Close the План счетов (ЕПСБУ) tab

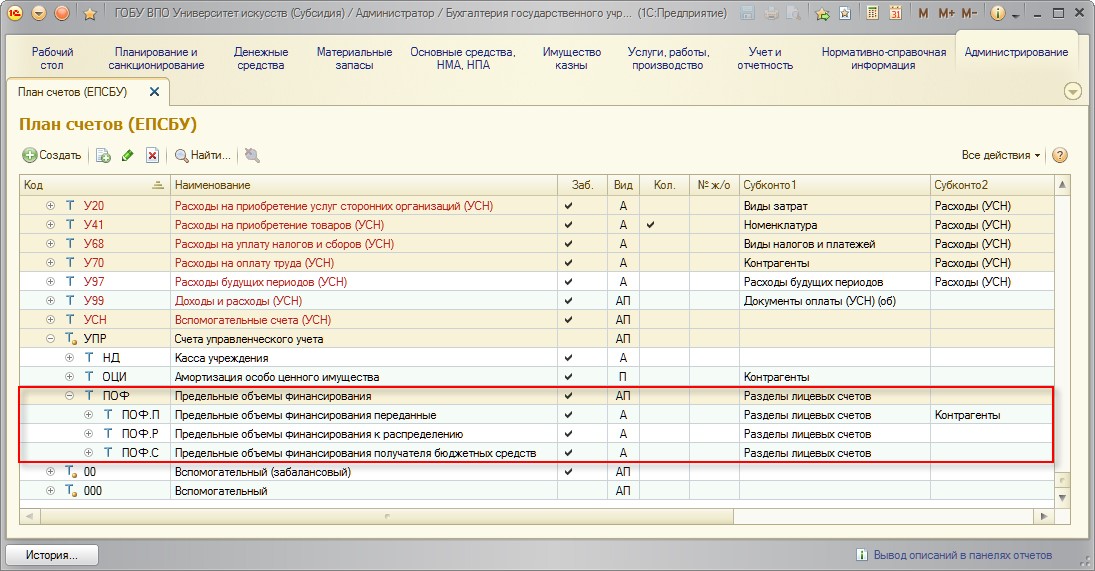click(x=154, y=91)
